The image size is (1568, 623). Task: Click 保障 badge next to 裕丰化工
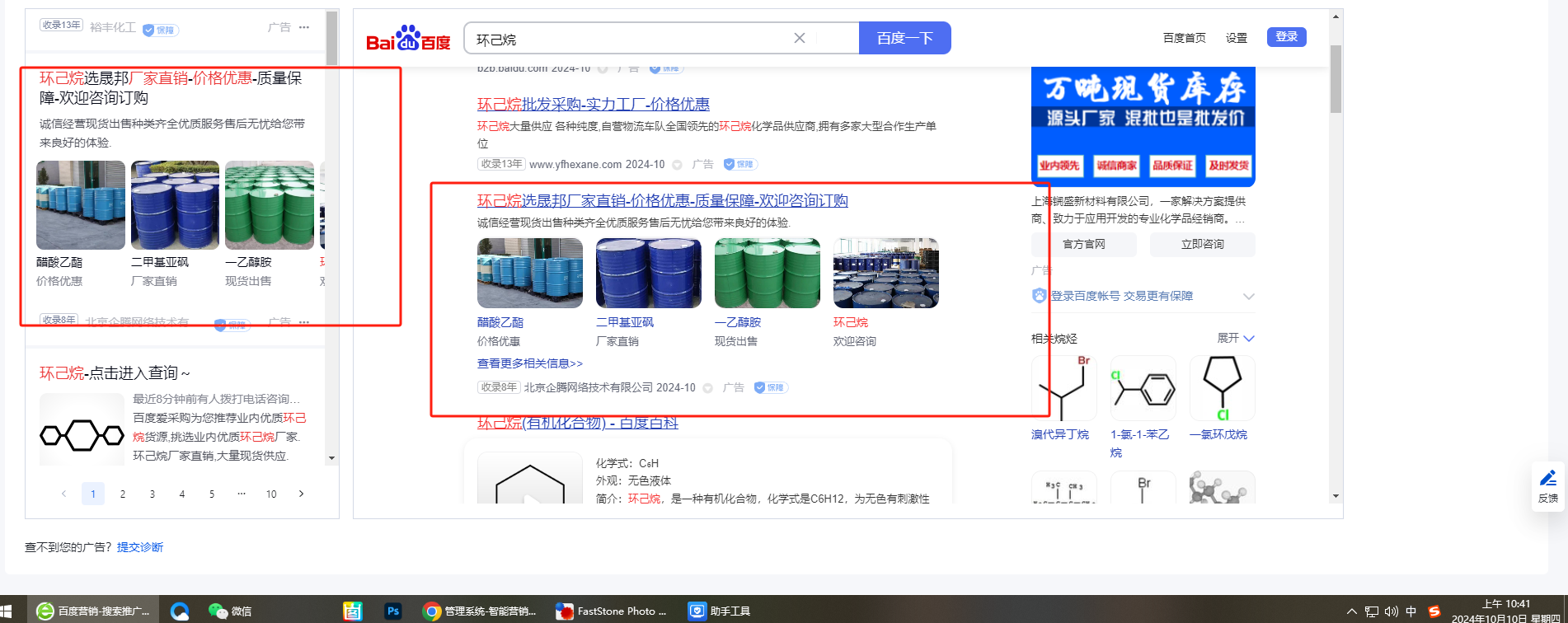[160, 30]
